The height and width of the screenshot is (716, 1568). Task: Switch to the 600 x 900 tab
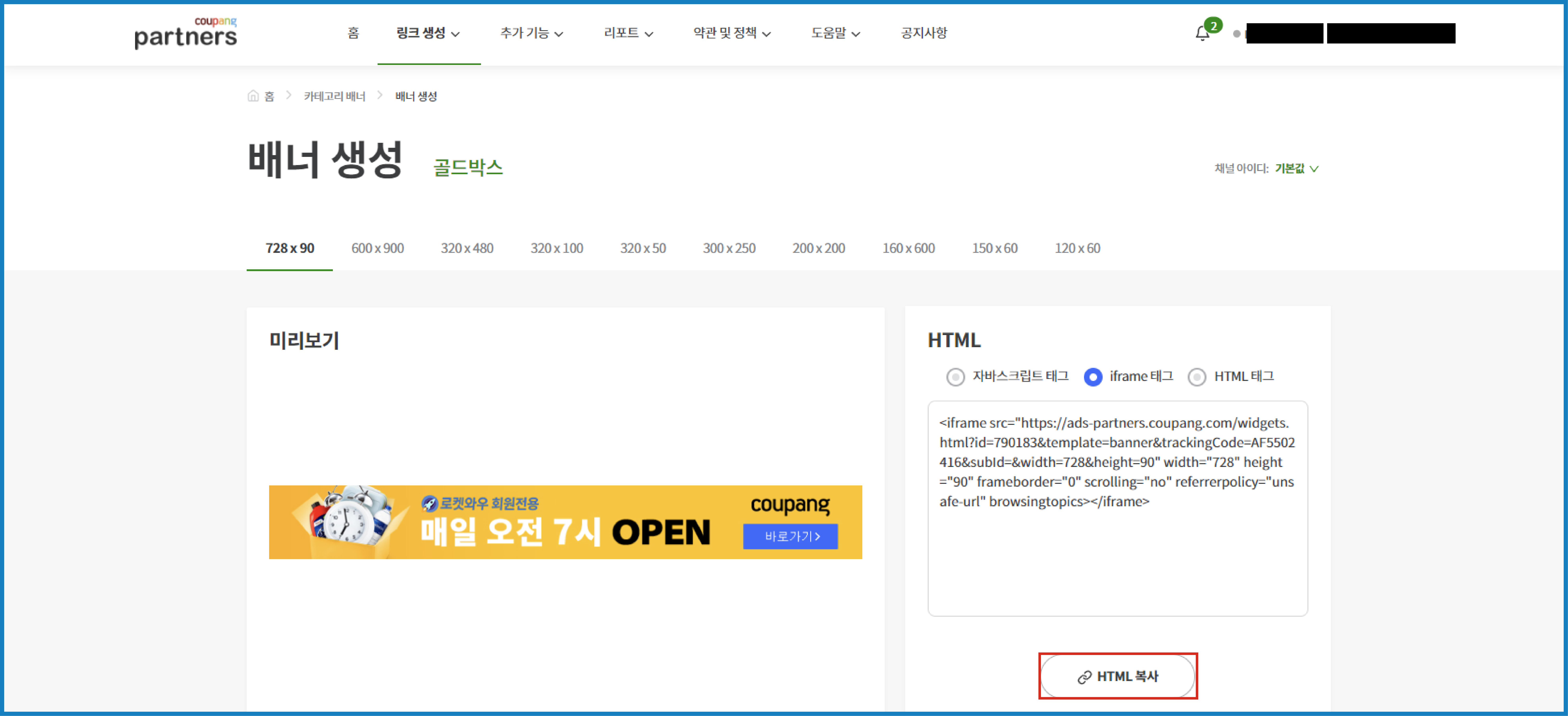point(377,248)
